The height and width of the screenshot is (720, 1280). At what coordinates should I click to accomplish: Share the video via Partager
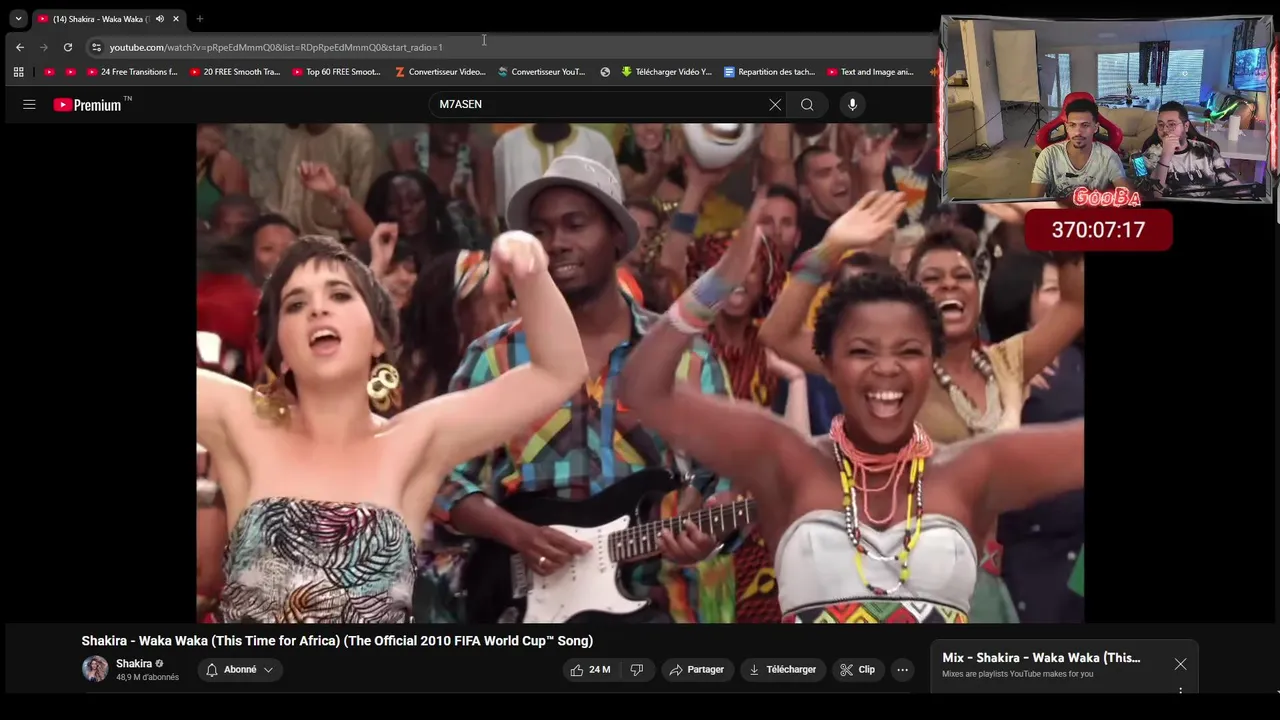point(697,670)
